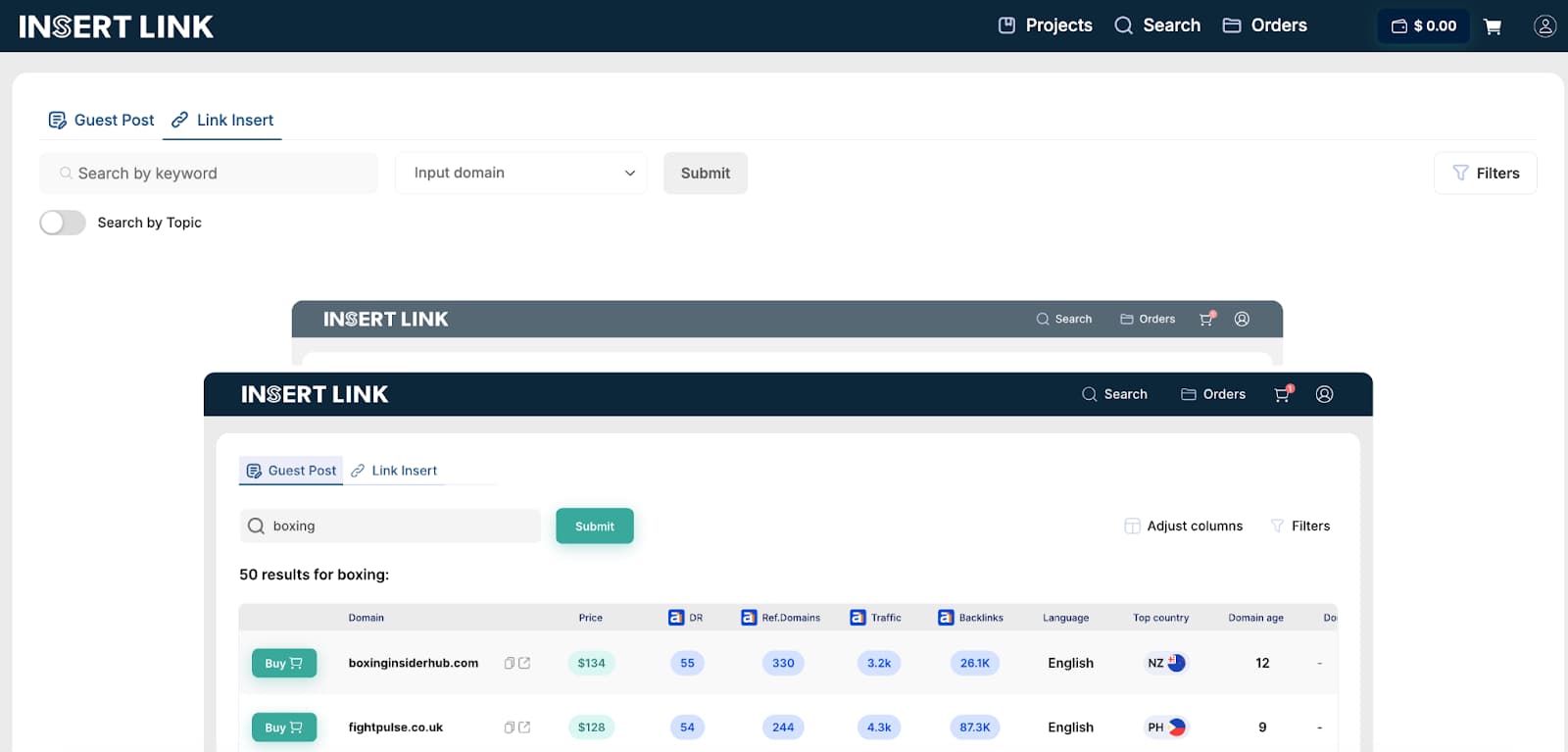Click the 330 ref domains value
The image size is (1568, 752).
[x=783, y=664]
